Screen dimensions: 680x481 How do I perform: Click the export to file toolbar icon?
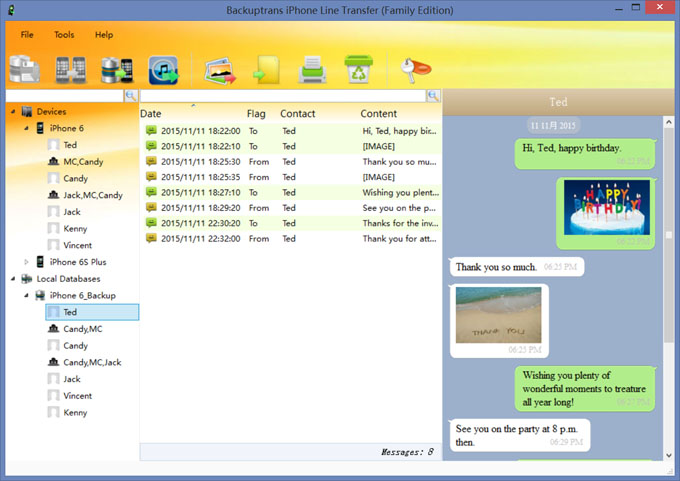pyautogui.click(x=266, y=69)
